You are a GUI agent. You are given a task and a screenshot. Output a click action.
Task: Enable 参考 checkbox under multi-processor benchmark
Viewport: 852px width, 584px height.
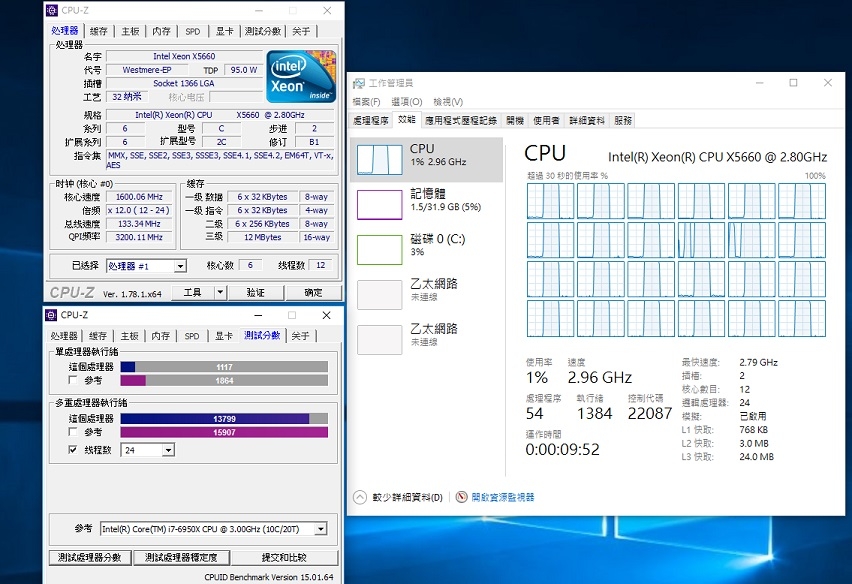click(72, 432)
